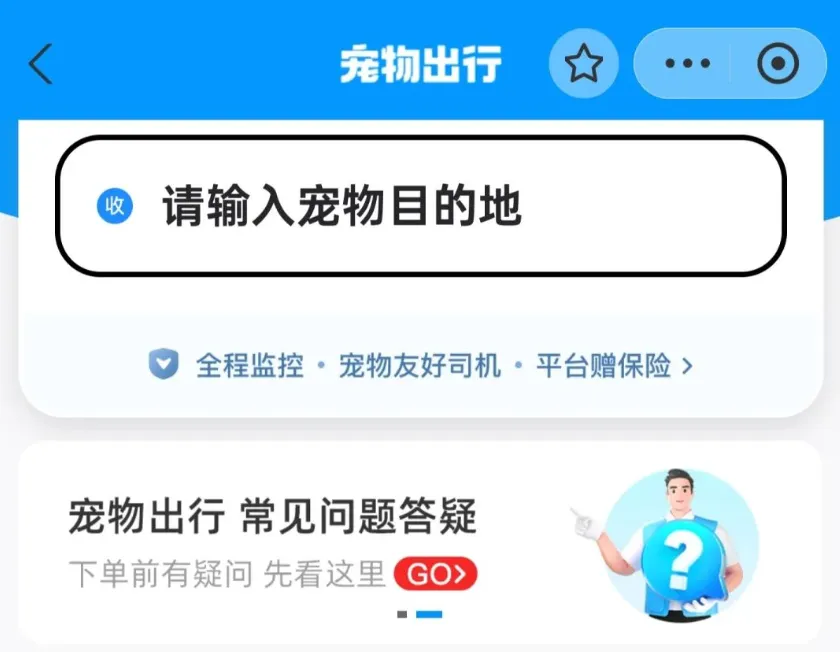
Task: Open the 宠物友好司机 feature link
Action: click(420, 365)
